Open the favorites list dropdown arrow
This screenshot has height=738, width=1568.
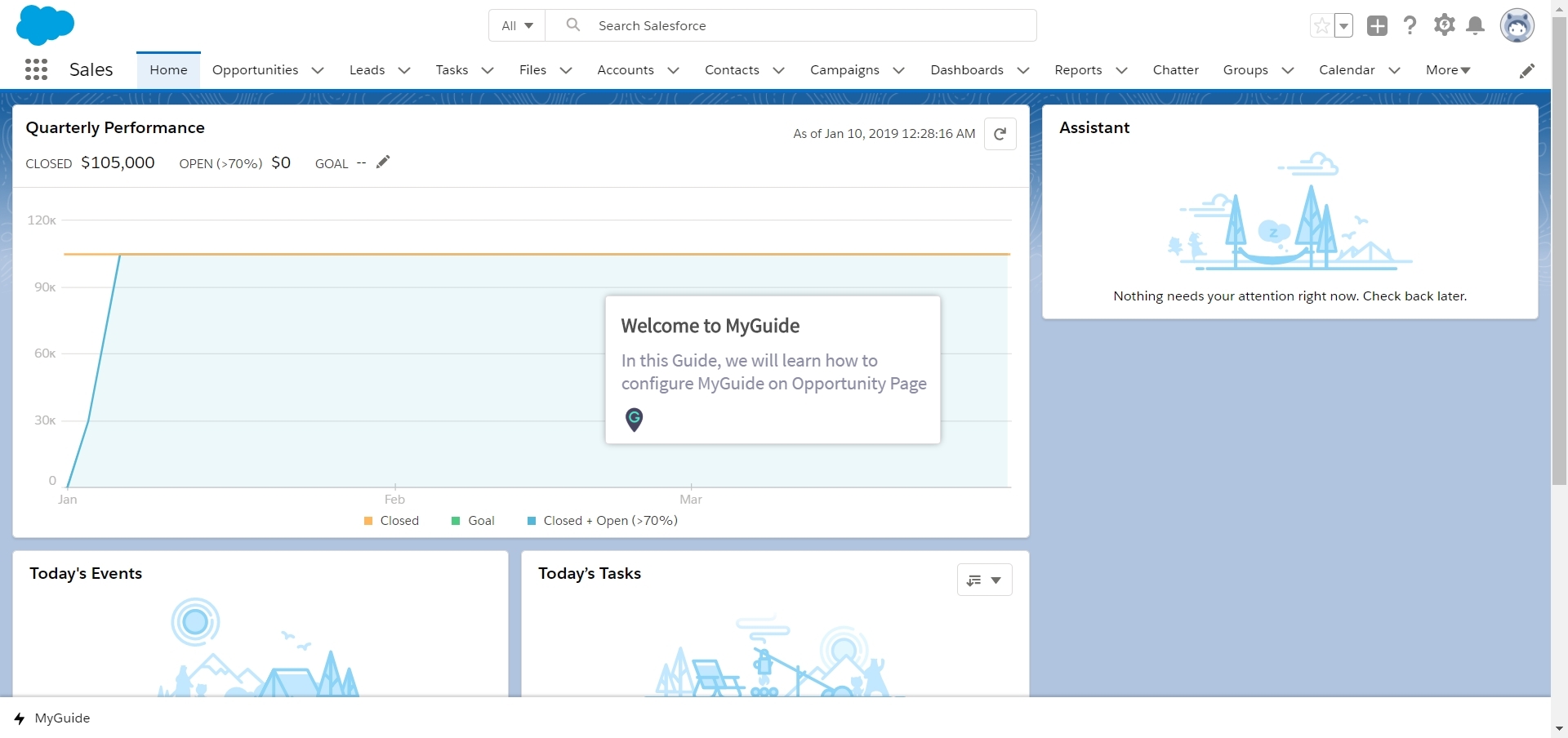pyautogui.click(x=1343, y=26)
